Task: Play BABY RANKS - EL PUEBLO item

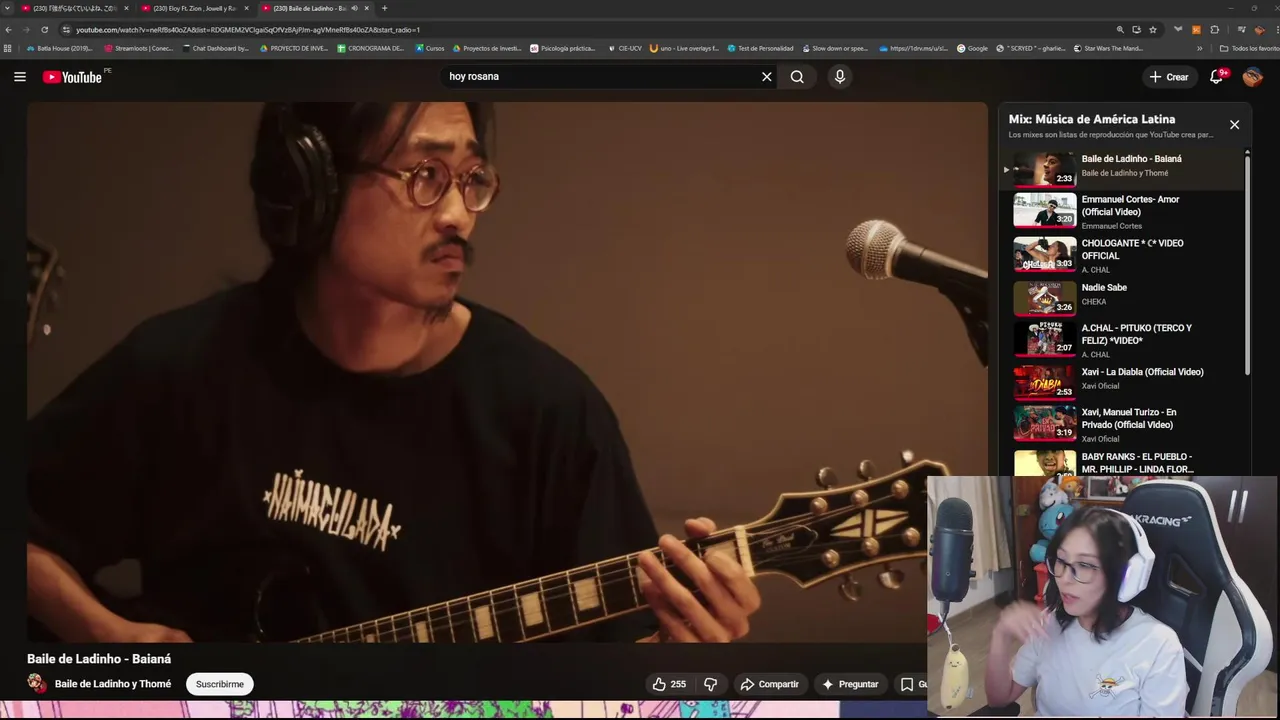Action: tap(1124, 463)
